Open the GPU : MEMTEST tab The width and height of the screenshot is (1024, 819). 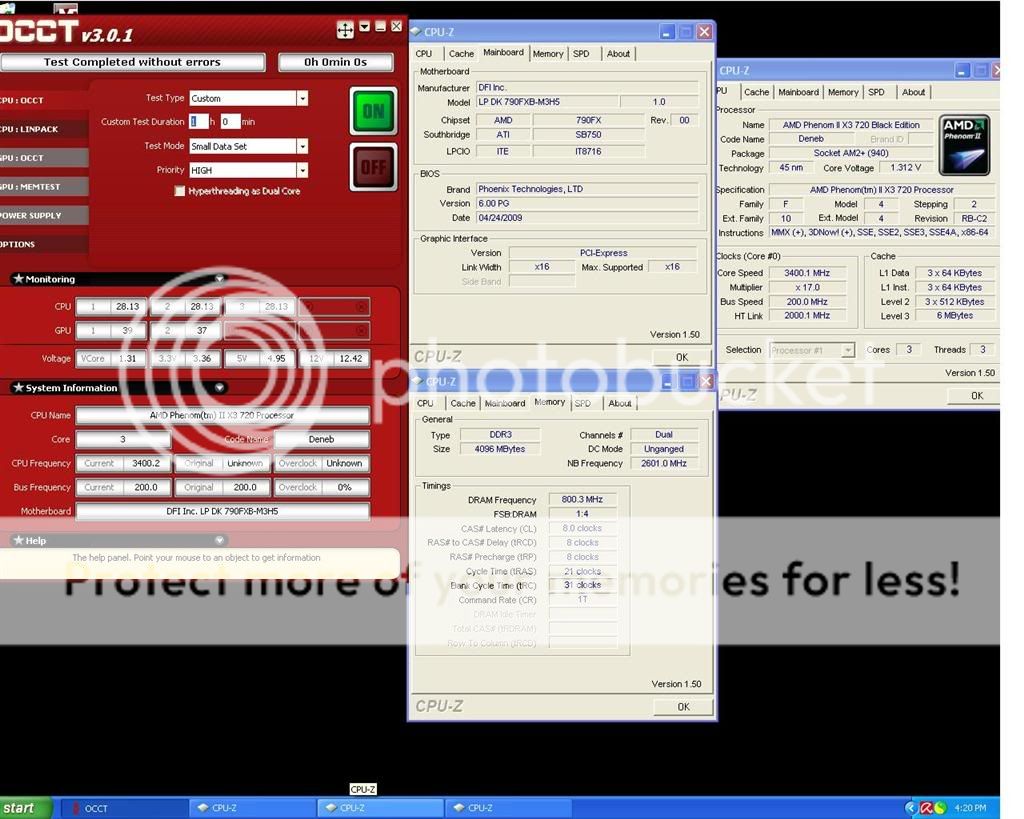point(43,186)
